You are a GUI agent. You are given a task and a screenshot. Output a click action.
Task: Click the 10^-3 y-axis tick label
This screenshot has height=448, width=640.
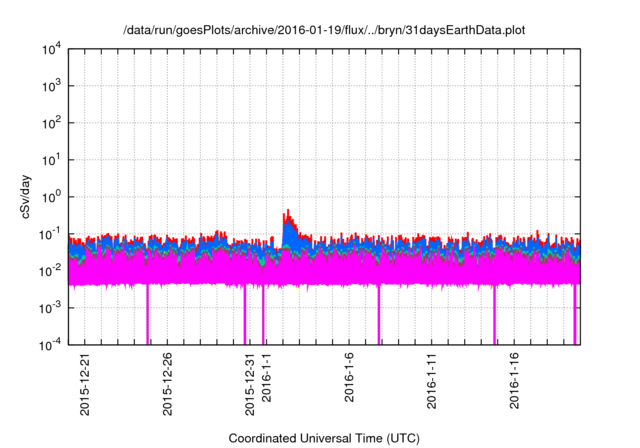(x=51, y=308)
